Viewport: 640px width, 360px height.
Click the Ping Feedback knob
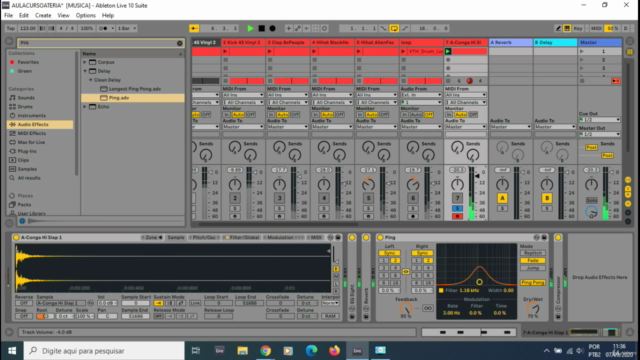[x=406, y=309]
